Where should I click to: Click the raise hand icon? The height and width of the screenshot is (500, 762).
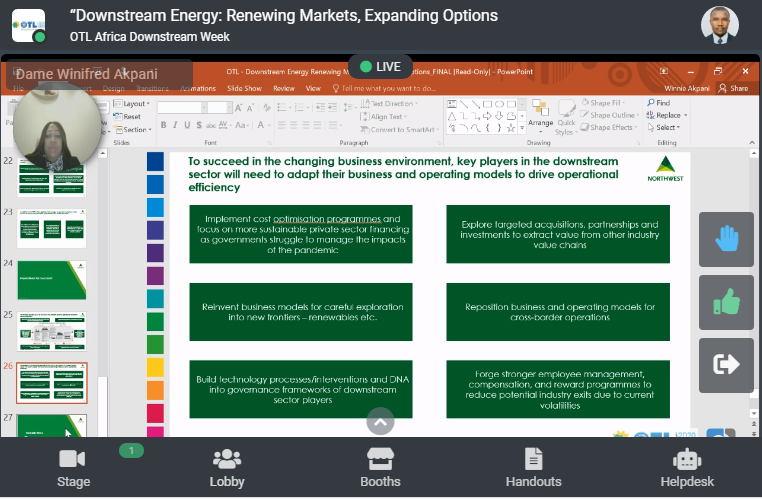(726, 239)
